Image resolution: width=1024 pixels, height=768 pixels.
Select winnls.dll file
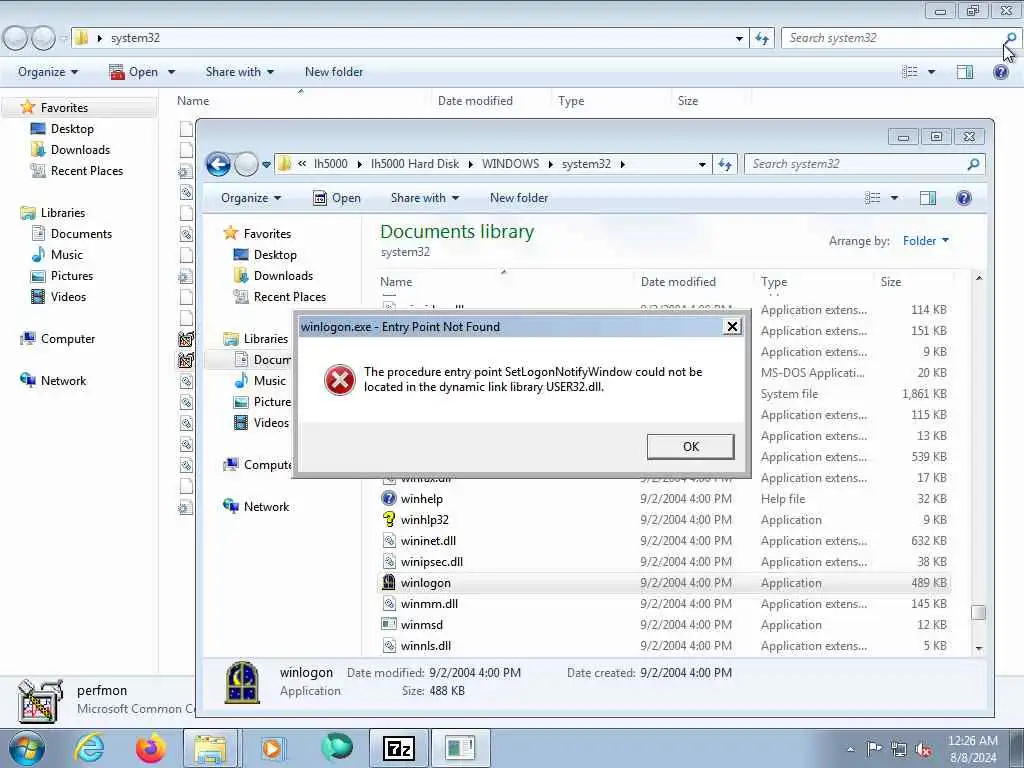[426, 646]
